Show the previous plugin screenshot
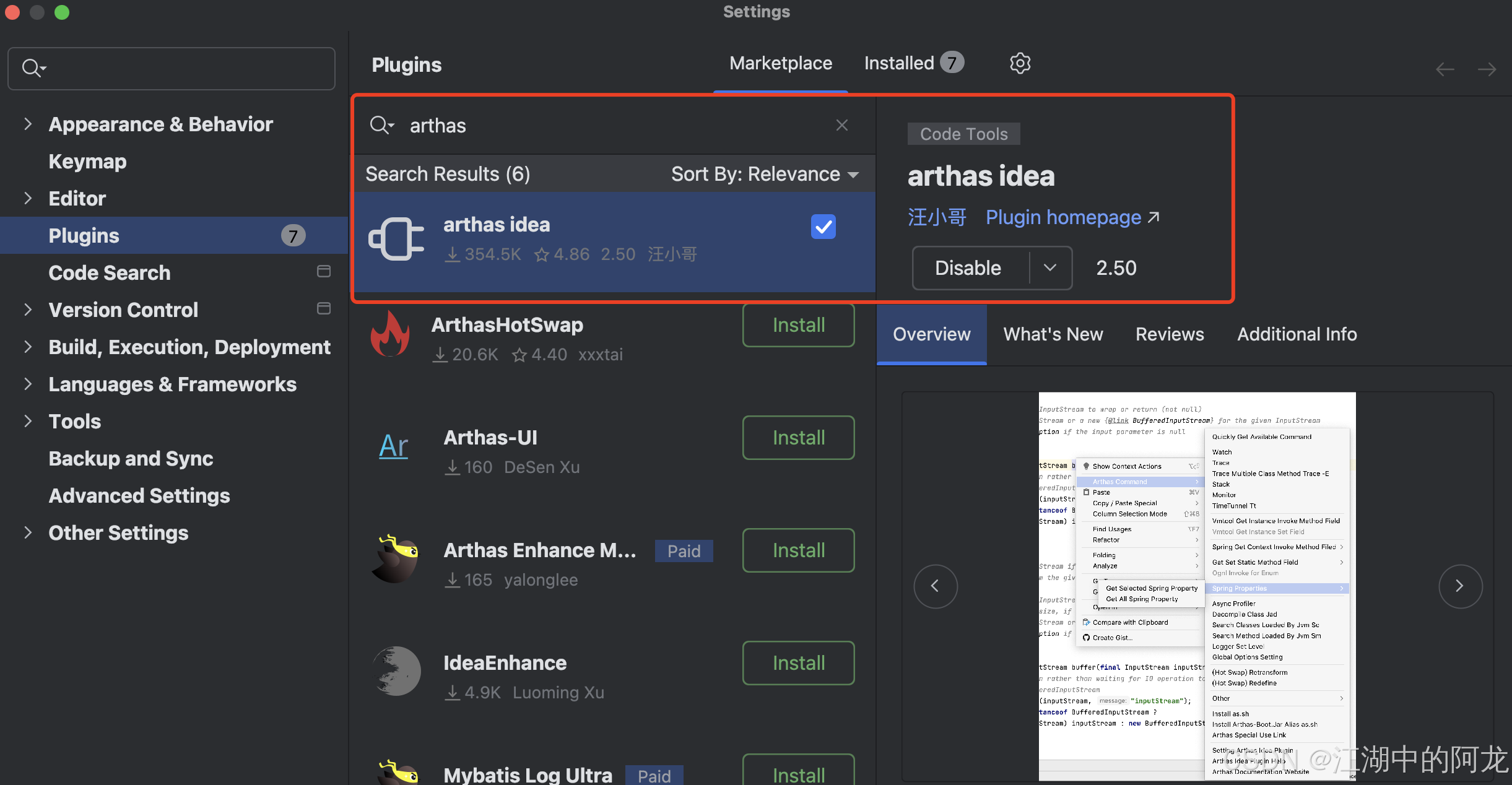Screen dimensions: 1512x785 (935, 586)
